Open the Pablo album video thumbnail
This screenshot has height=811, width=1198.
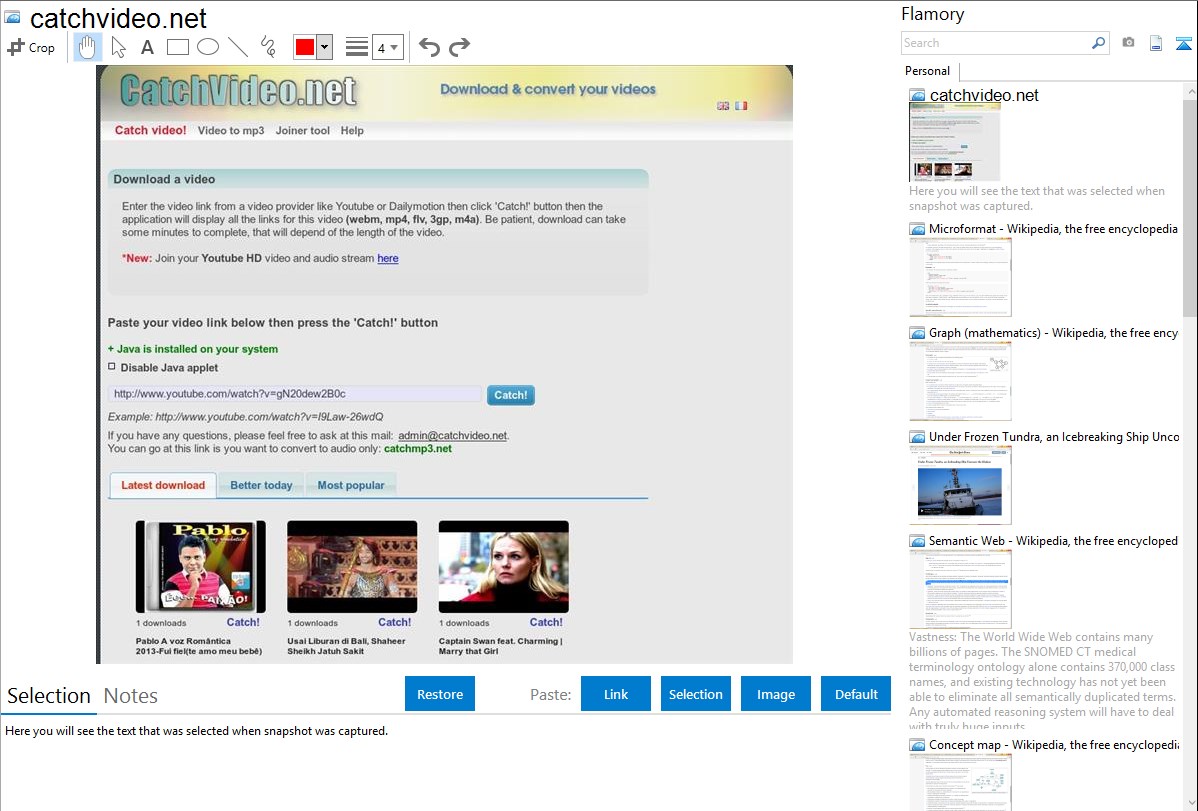point(201,566)
